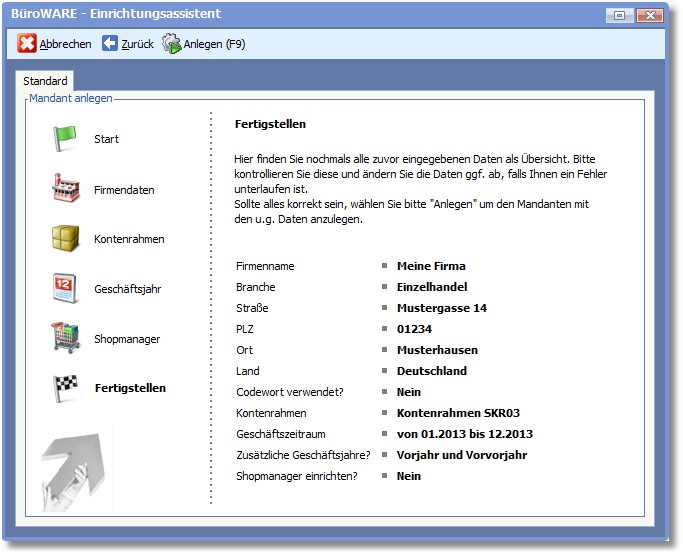The height and width of the screenshot is (555, 683).
Task: Jump to the Firmendaten step label
Action: click(x=124, y=190)
